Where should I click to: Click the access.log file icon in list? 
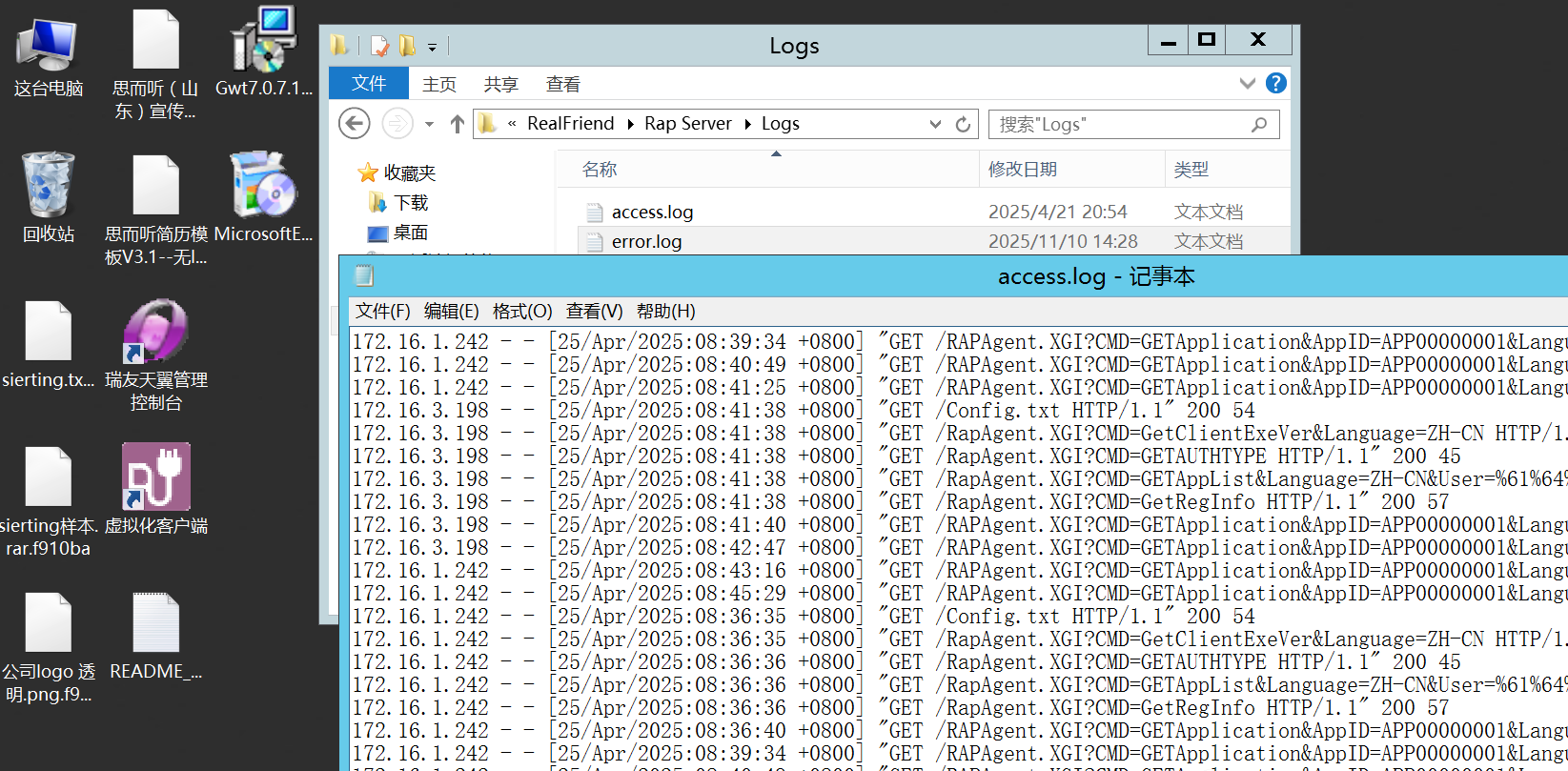595,213
